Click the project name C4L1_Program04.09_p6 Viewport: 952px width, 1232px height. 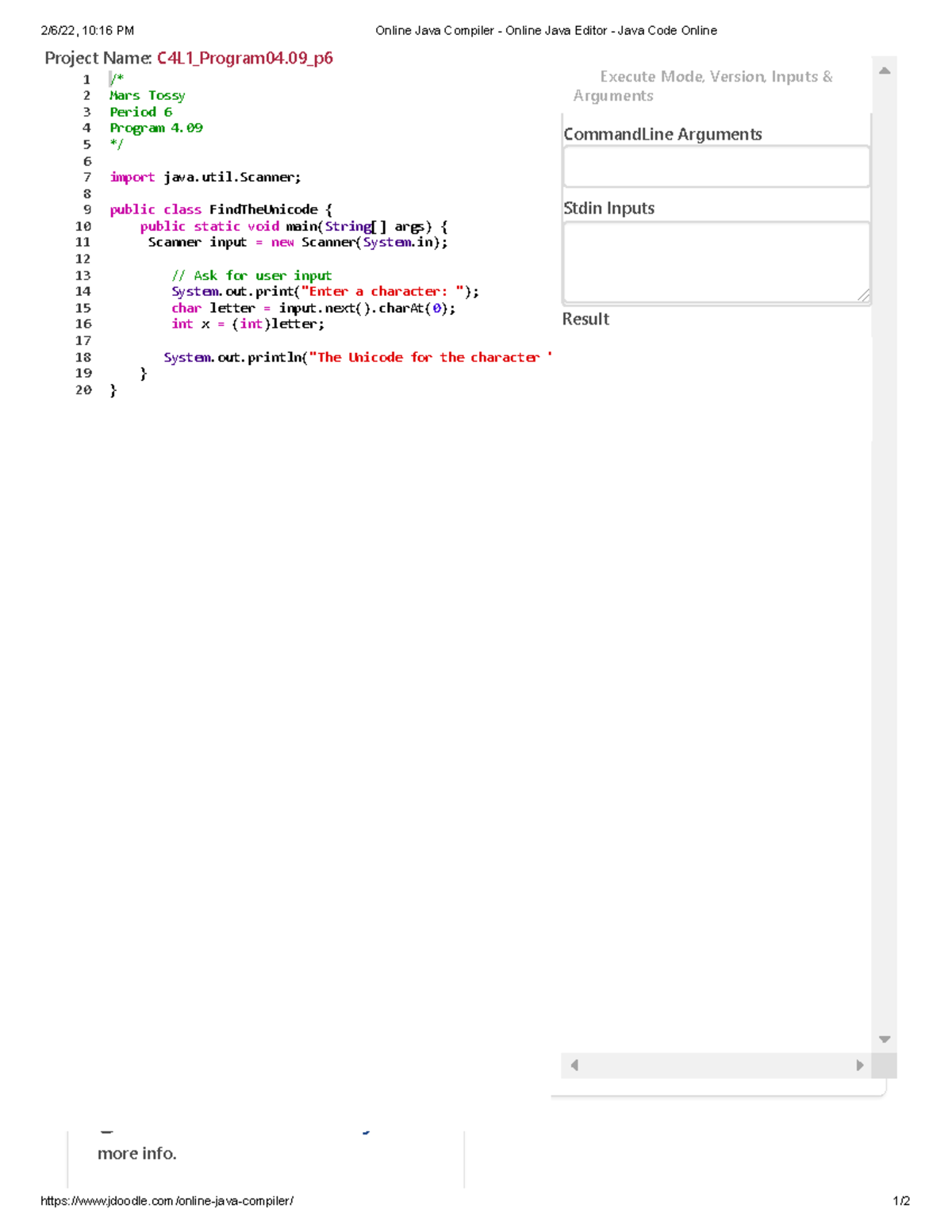[x=244, y=58]
